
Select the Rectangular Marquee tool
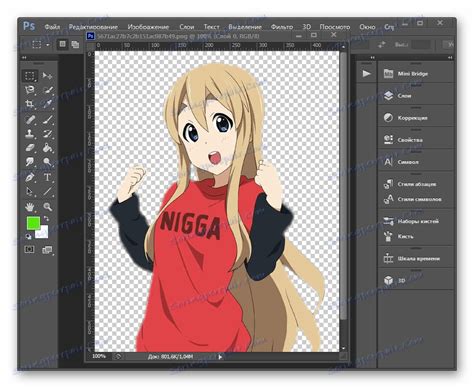(30, 76)
